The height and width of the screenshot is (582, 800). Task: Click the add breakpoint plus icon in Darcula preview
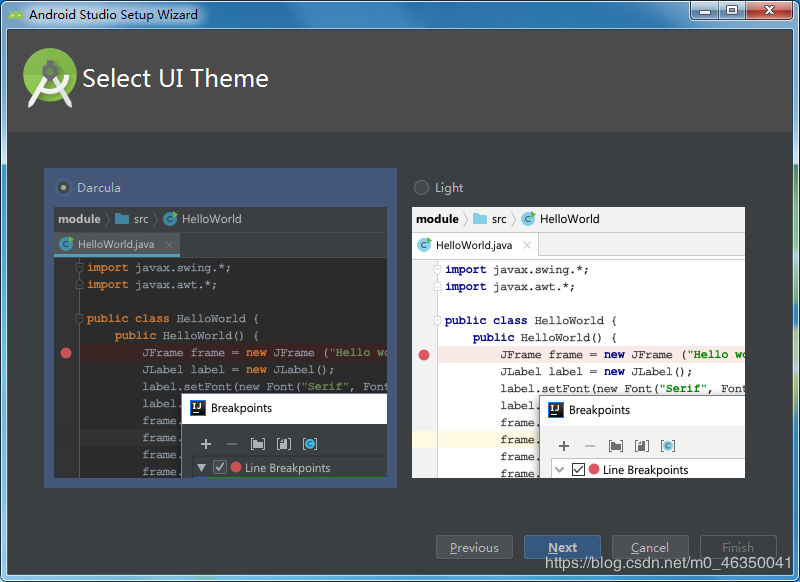[x=206, y=444]
